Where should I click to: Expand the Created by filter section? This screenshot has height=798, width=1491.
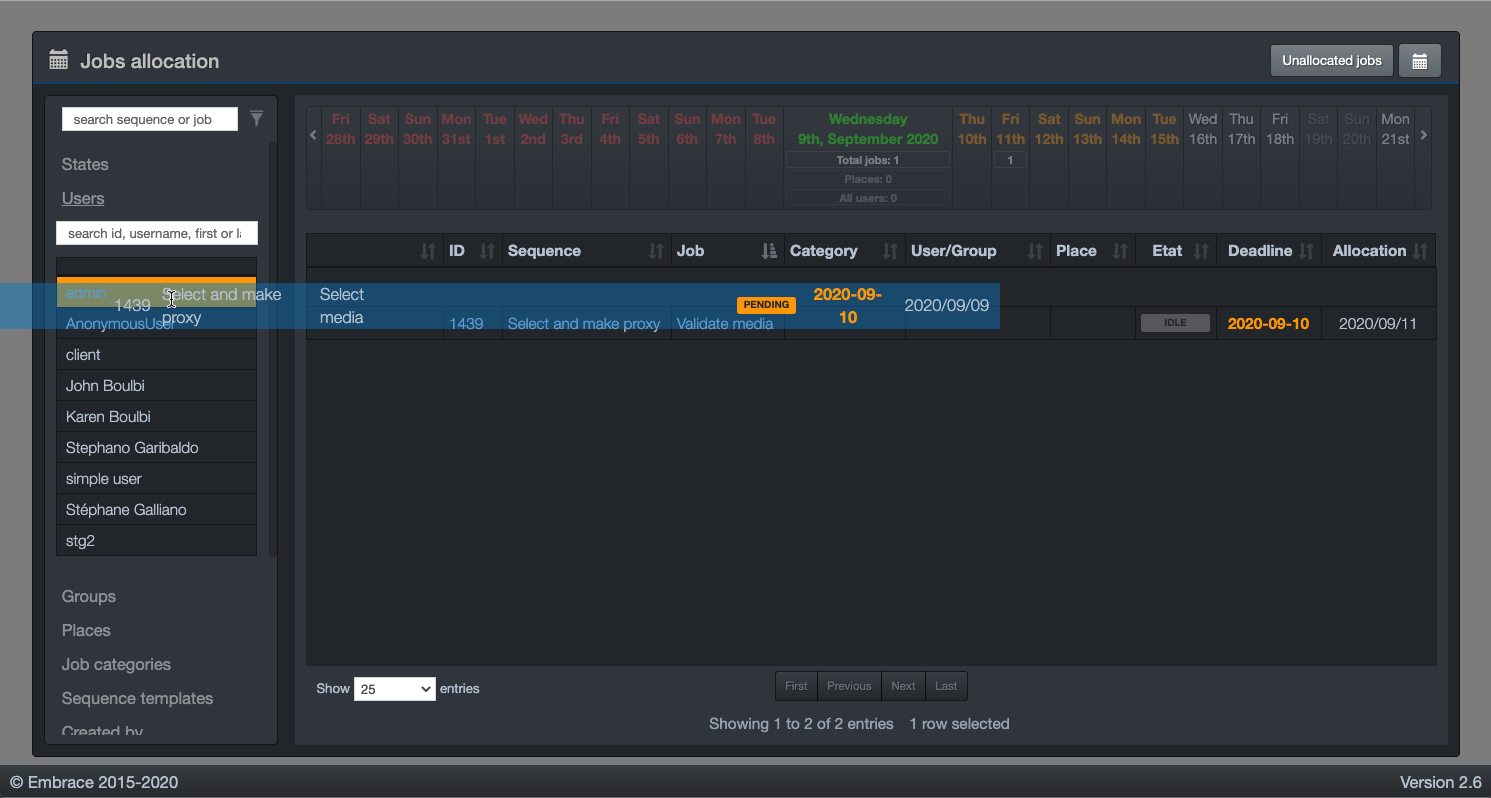[x=102, y=731]
